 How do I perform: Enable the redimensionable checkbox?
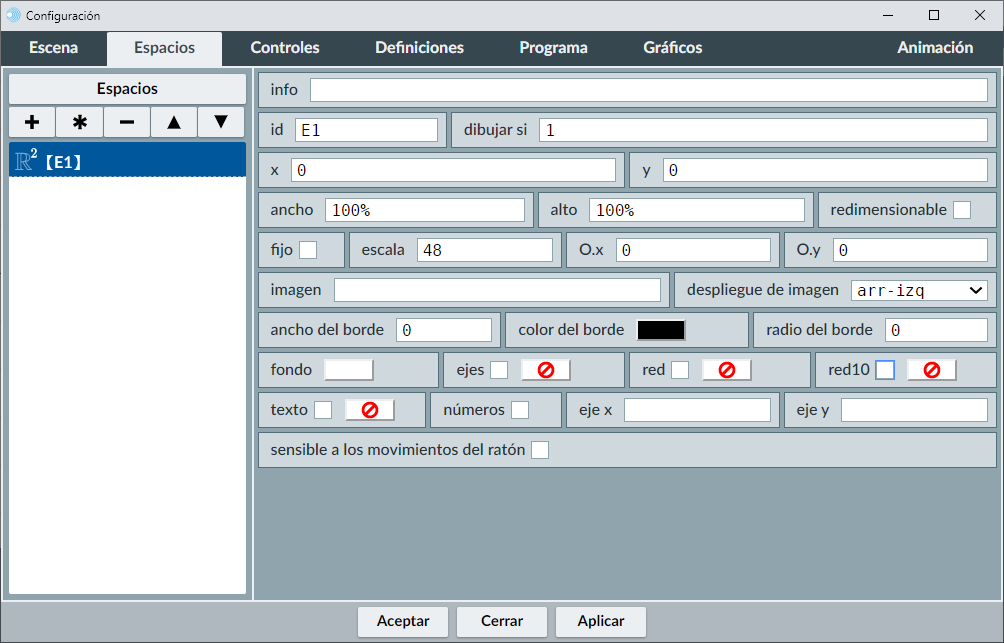(x=961, y=210)
